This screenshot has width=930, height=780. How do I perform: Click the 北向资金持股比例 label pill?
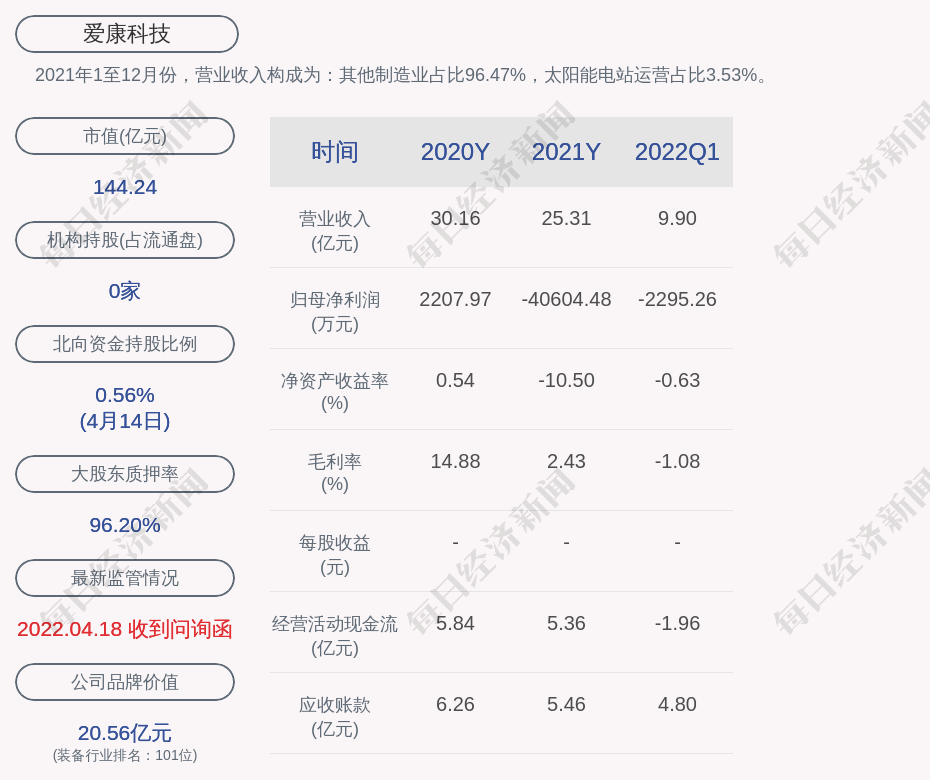[125, 343]
